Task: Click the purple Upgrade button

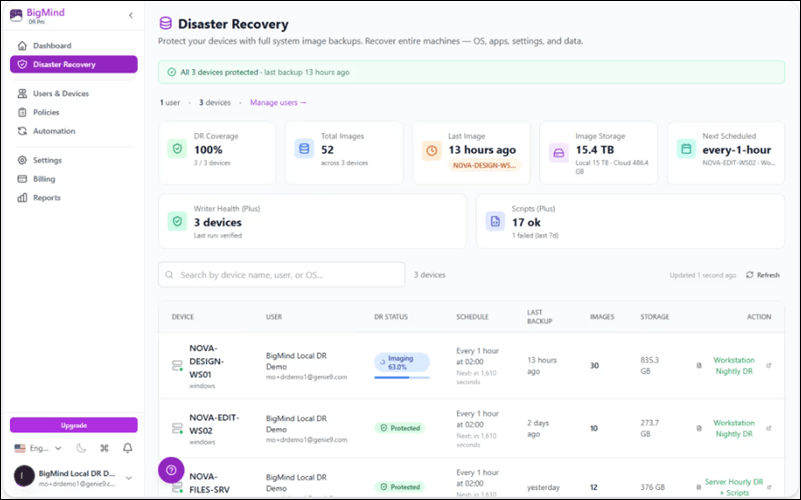Action: pyautogui.click(x=74, y=425)
